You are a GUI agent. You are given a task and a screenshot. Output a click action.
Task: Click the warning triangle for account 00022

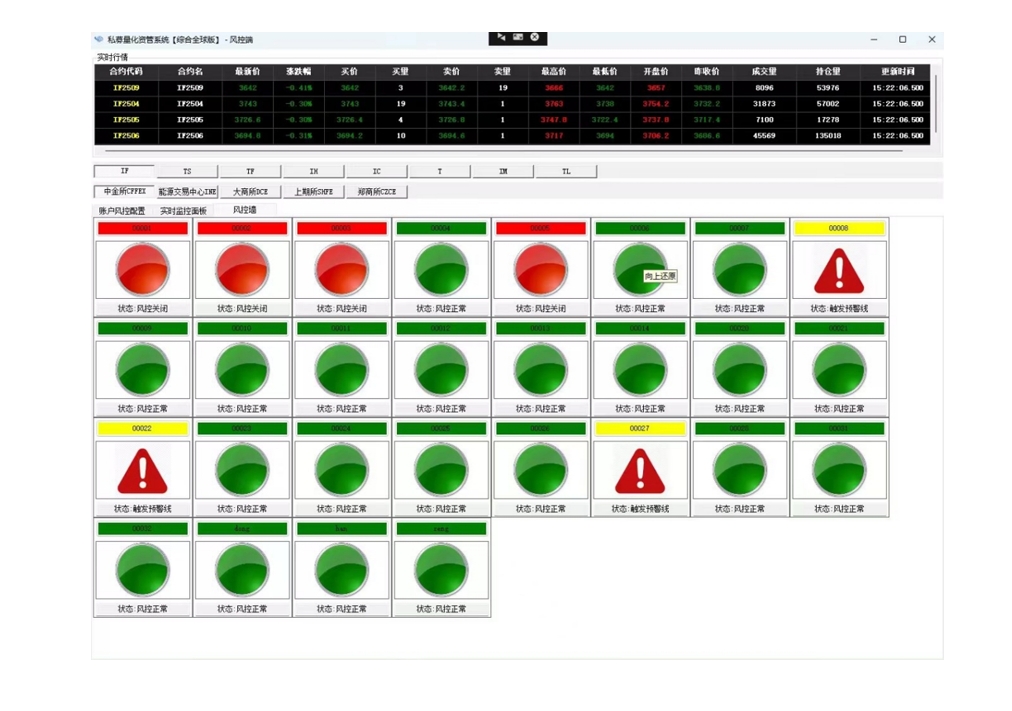coord(143,471)
